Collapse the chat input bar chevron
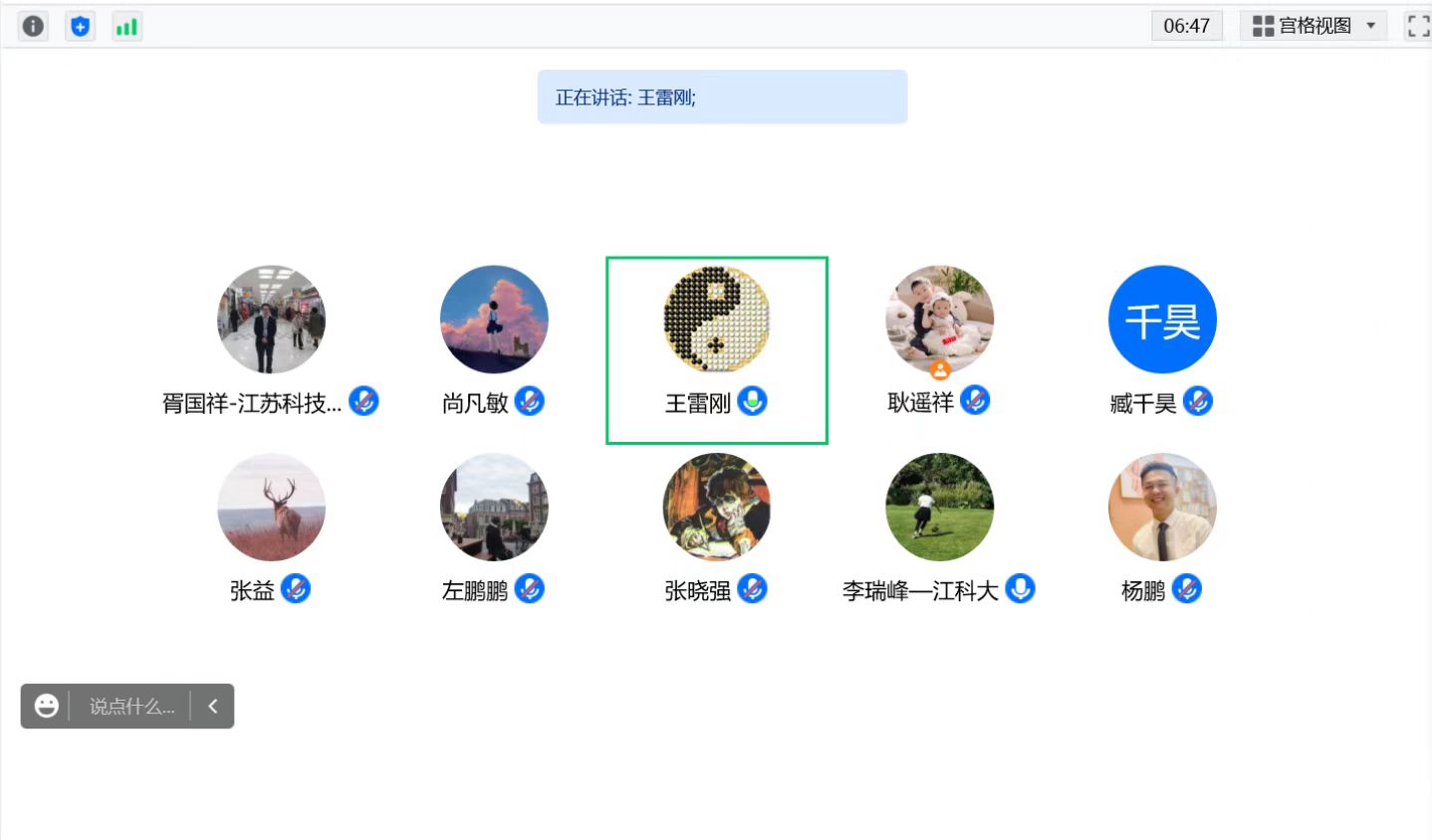 [x=212, y=706]
